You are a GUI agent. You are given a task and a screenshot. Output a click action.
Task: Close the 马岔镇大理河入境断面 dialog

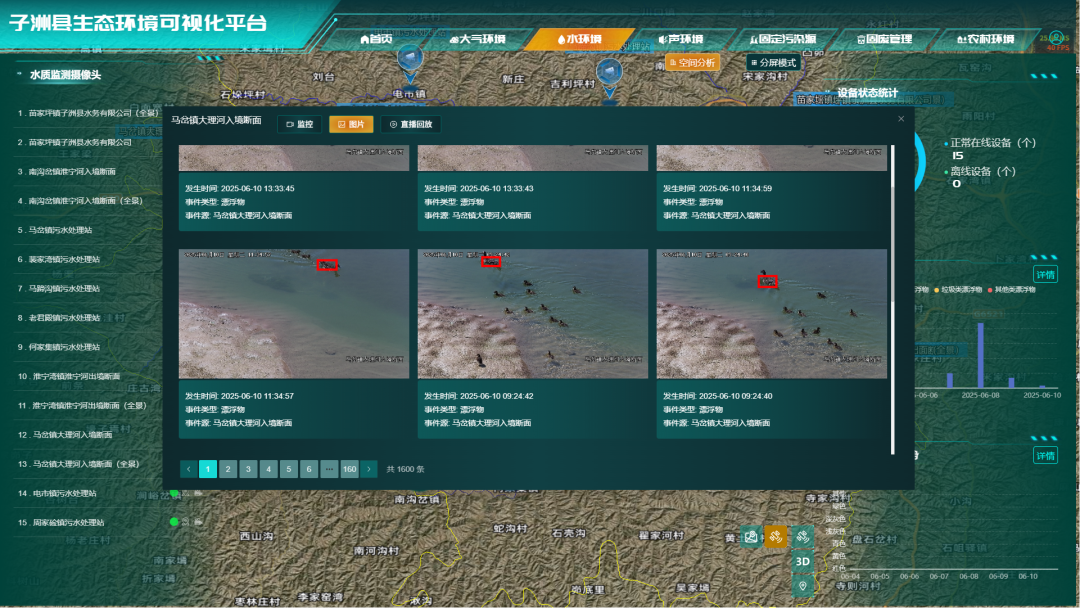point(900,119)
